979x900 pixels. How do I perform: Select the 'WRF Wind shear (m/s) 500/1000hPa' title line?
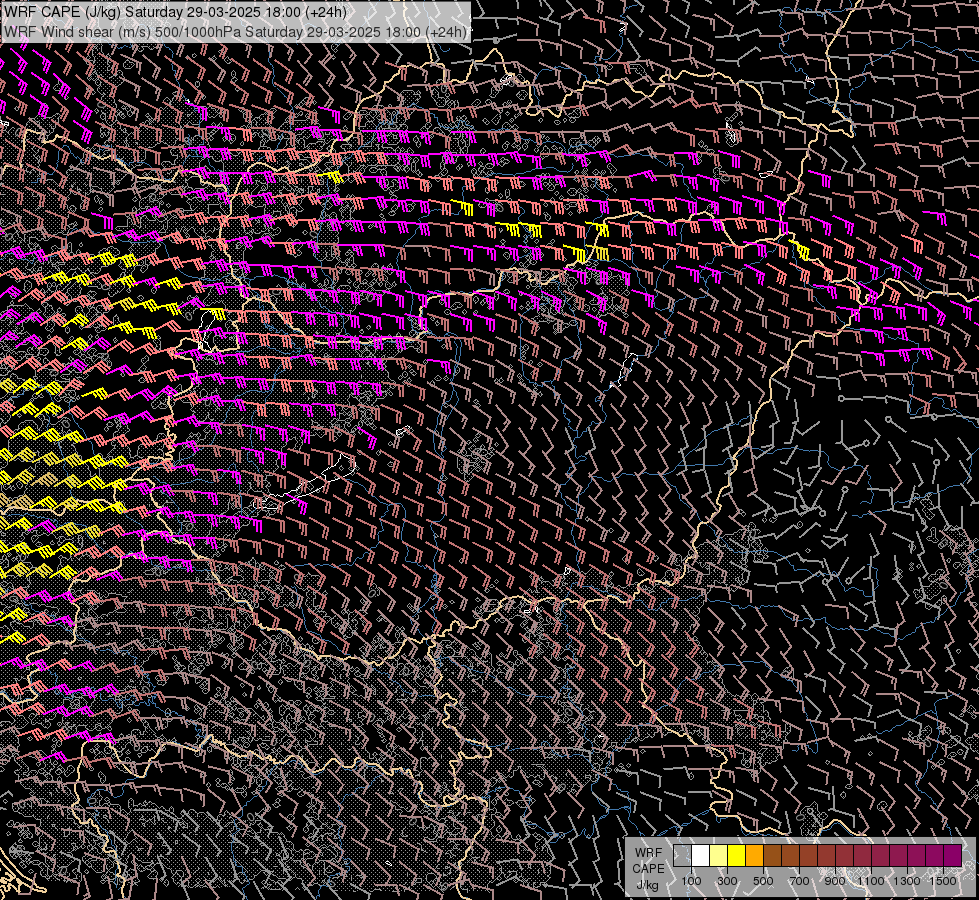click(x=235, y=32)
